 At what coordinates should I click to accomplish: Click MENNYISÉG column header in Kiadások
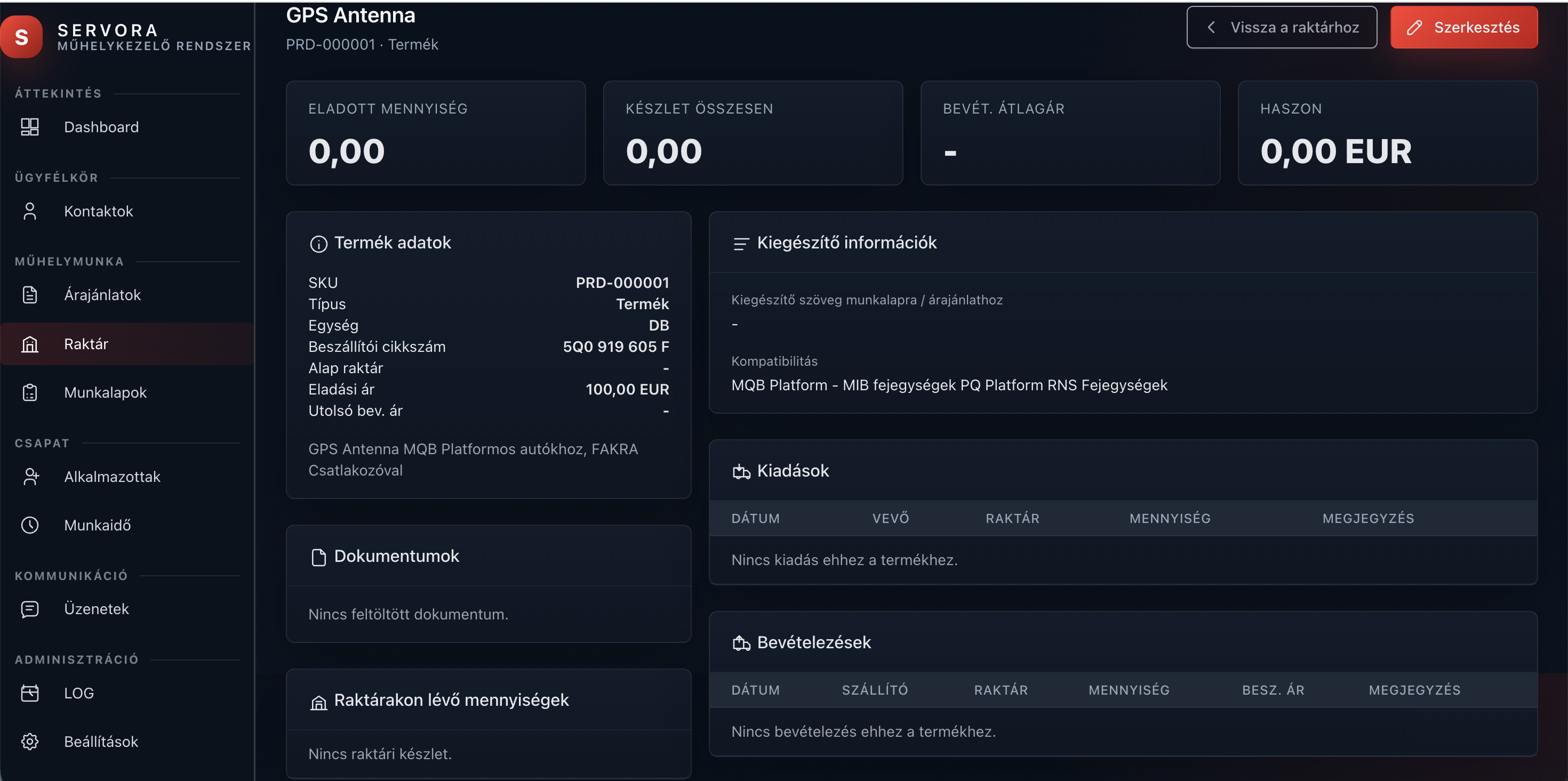pos(1170,519)
